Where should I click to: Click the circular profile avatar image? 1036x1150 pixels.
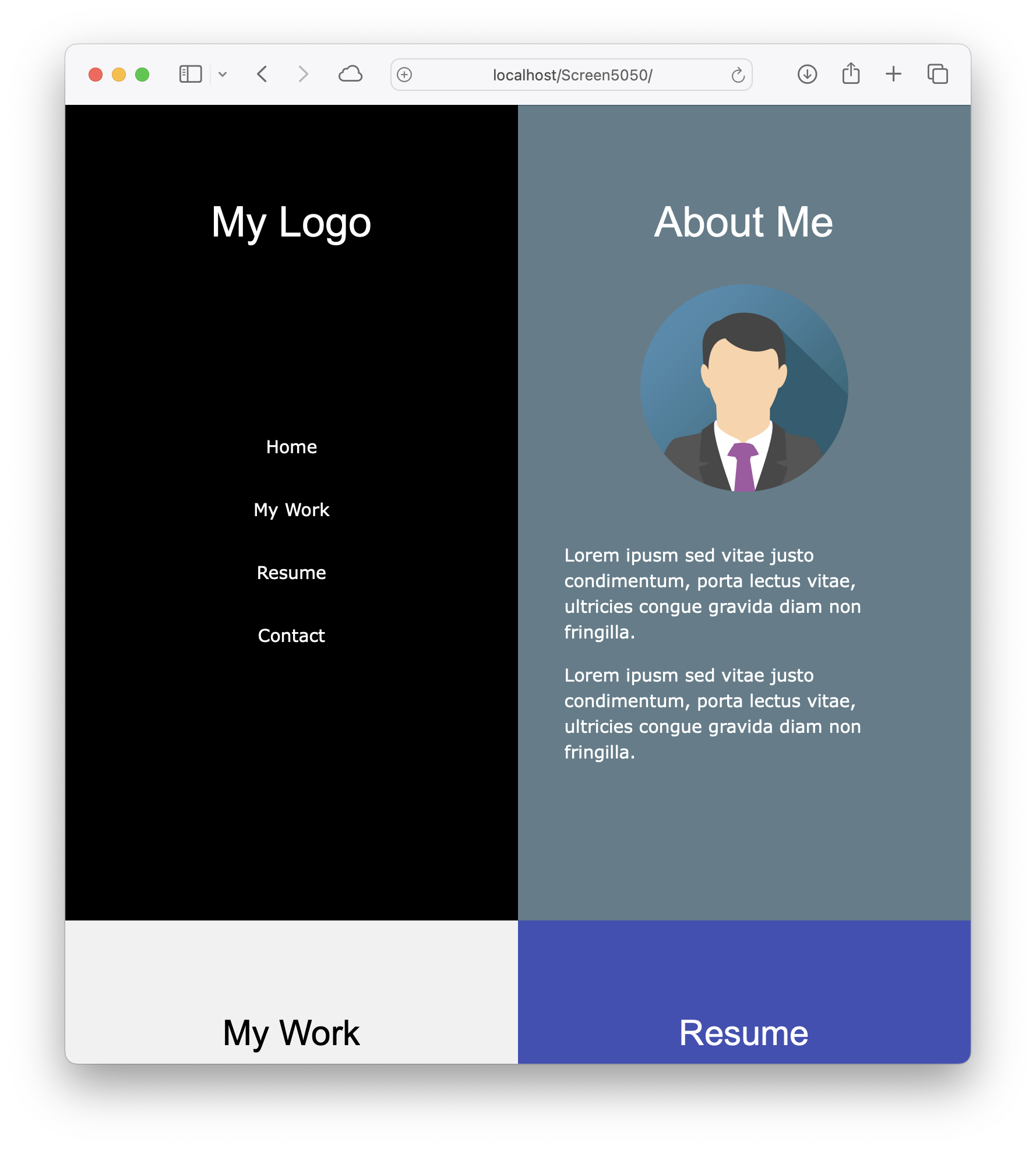point(744,388)
